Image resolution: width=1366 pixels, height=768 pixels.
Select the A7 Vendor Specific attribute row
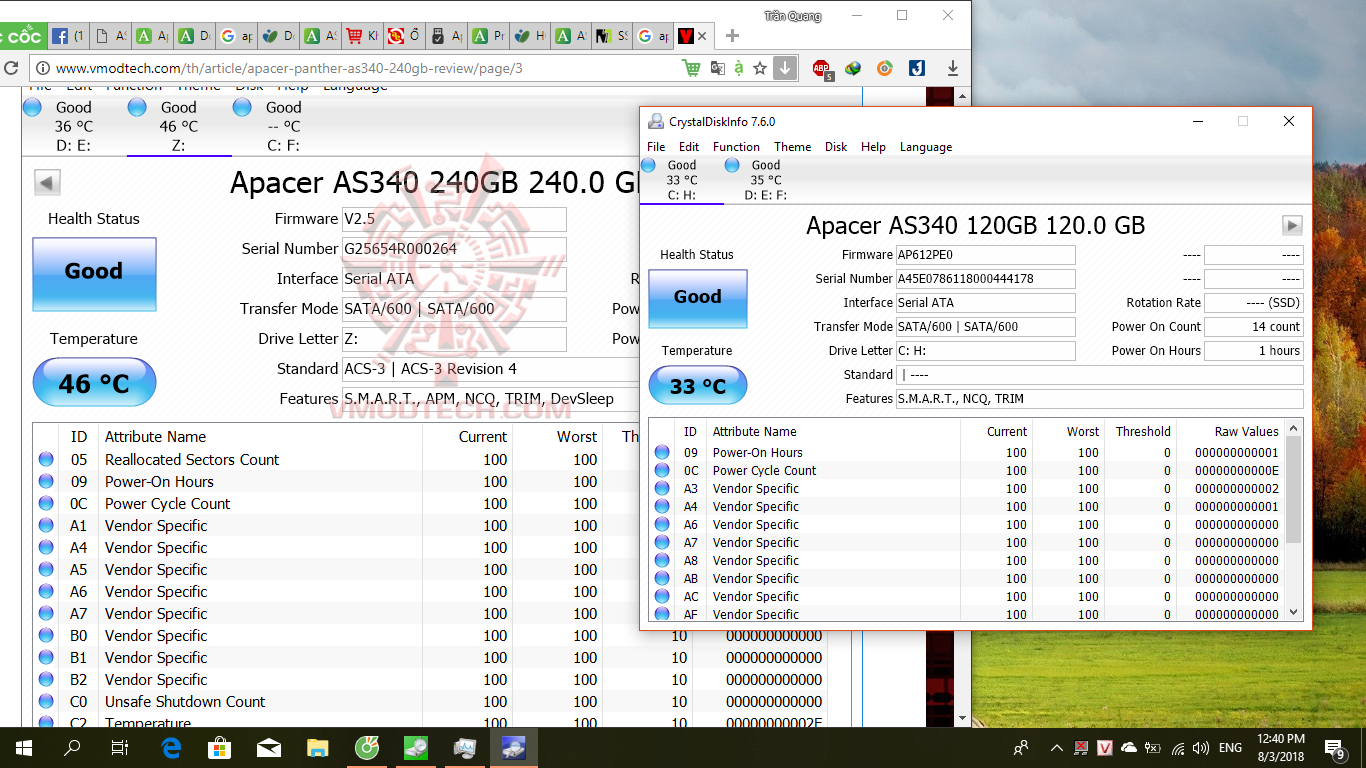(966, 543)
